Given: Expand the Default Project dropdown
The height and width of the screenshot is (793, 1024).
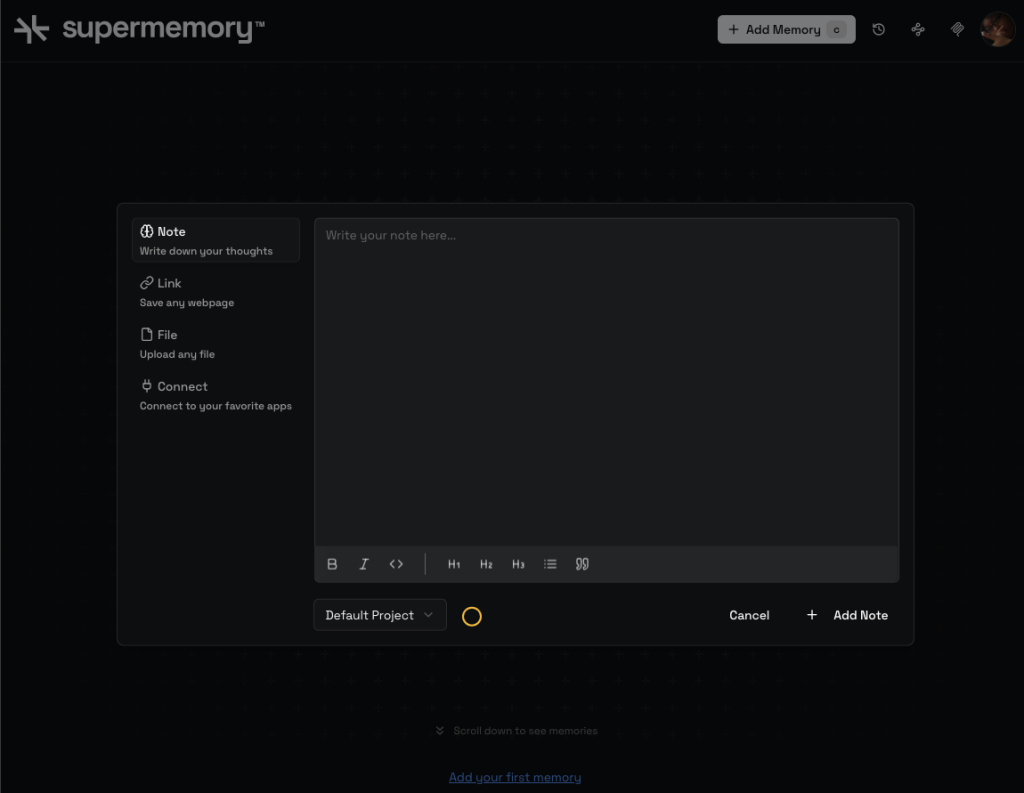Looking at the screenshot, I should coord(380,615).
